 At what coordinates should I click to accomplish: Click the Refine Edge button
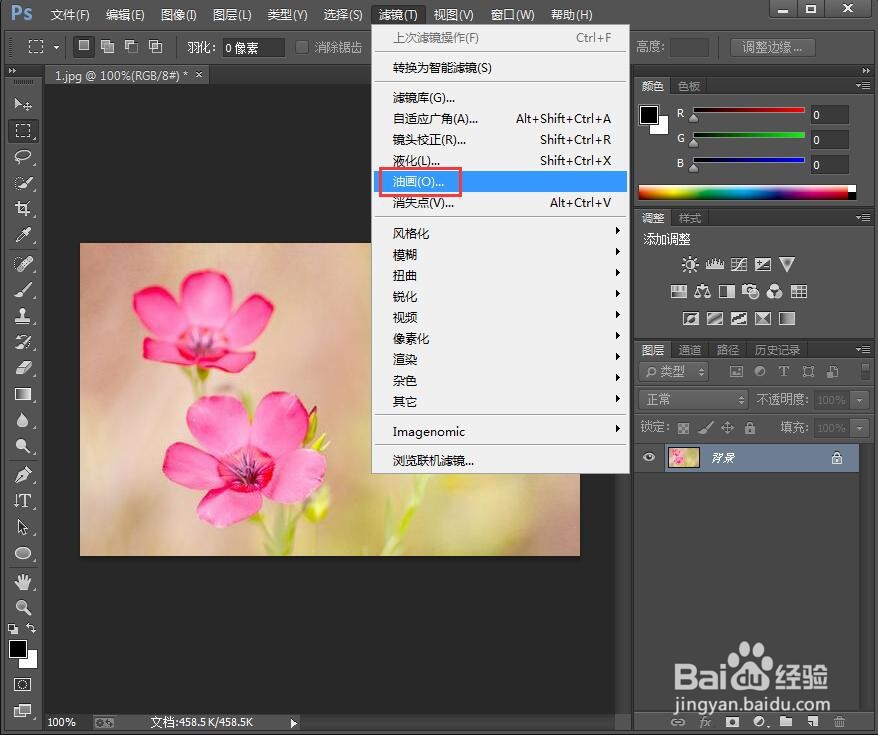(x=772, y=47)
